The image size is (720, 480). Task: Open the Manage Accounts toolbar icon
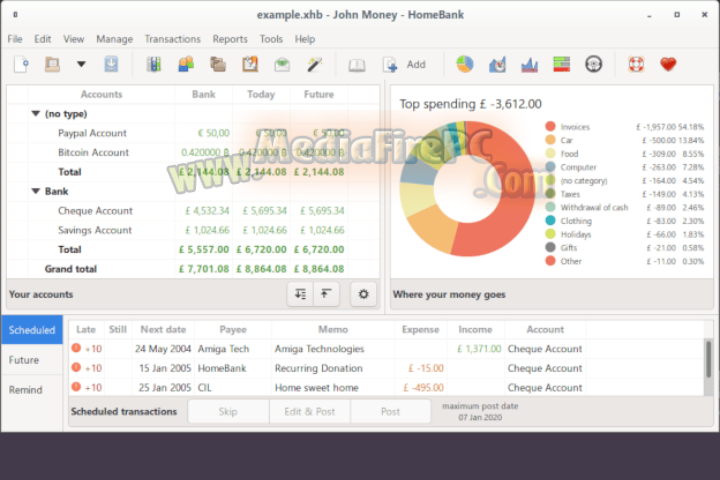[x=154, y=64]
